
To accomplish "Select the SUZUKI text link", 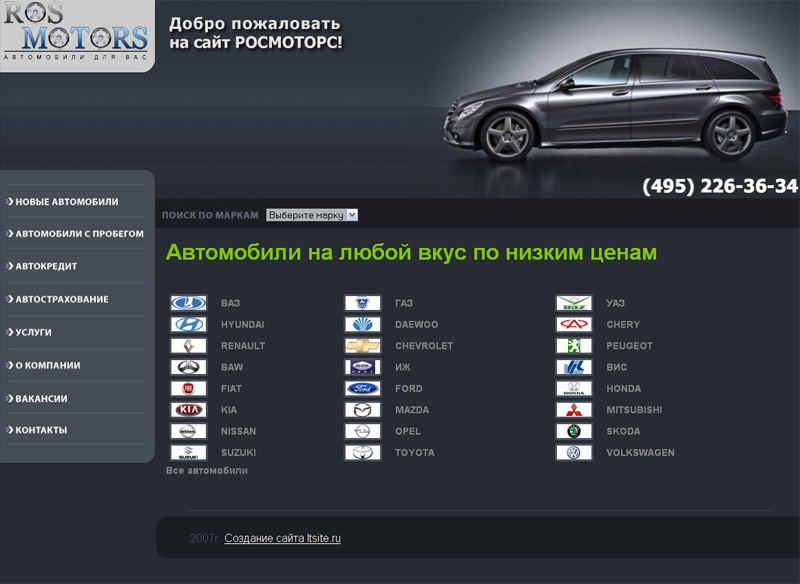I will coord(238,453).
